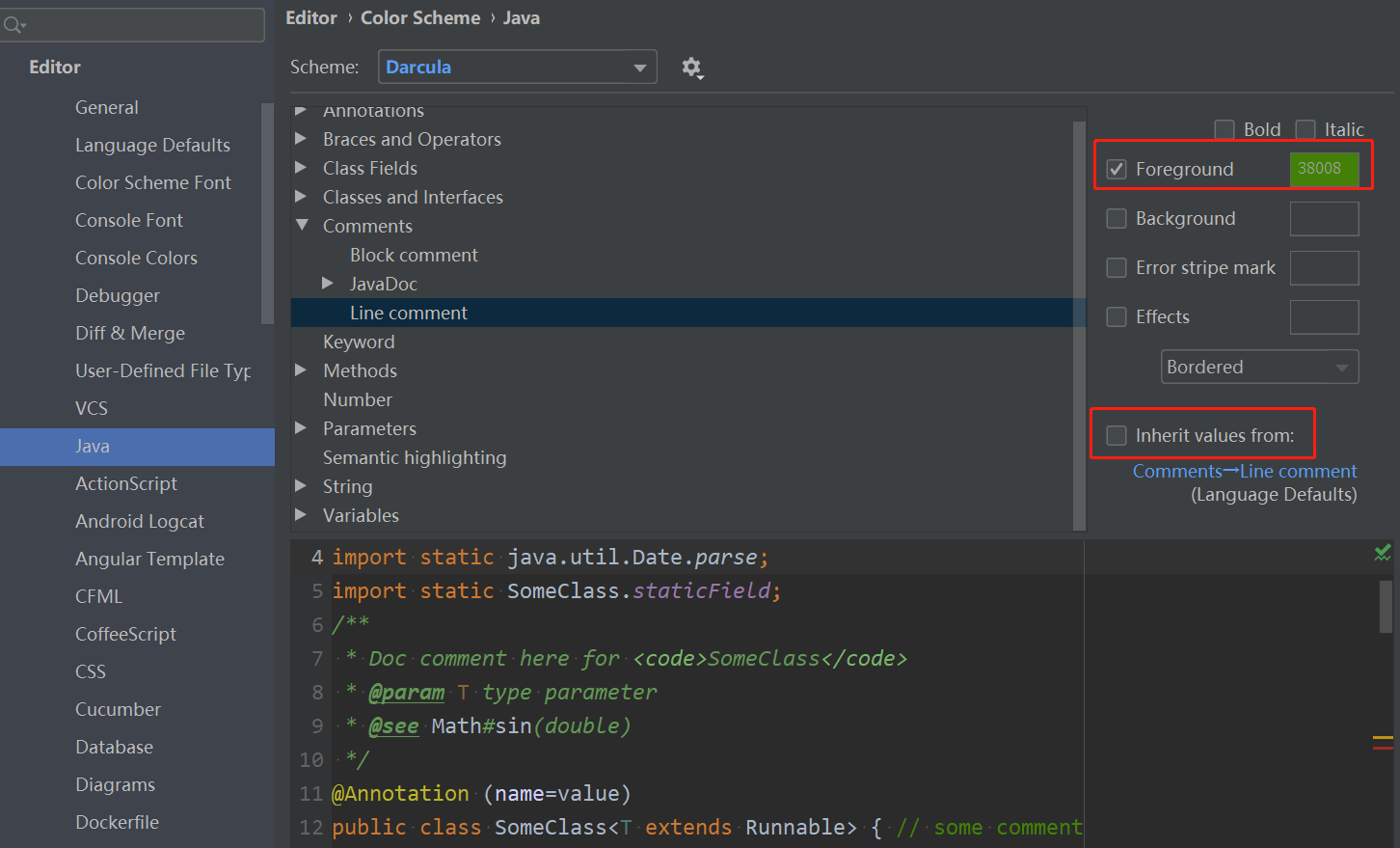
Task: Expand the JavaDoc node
Action: tap(328, 284)
